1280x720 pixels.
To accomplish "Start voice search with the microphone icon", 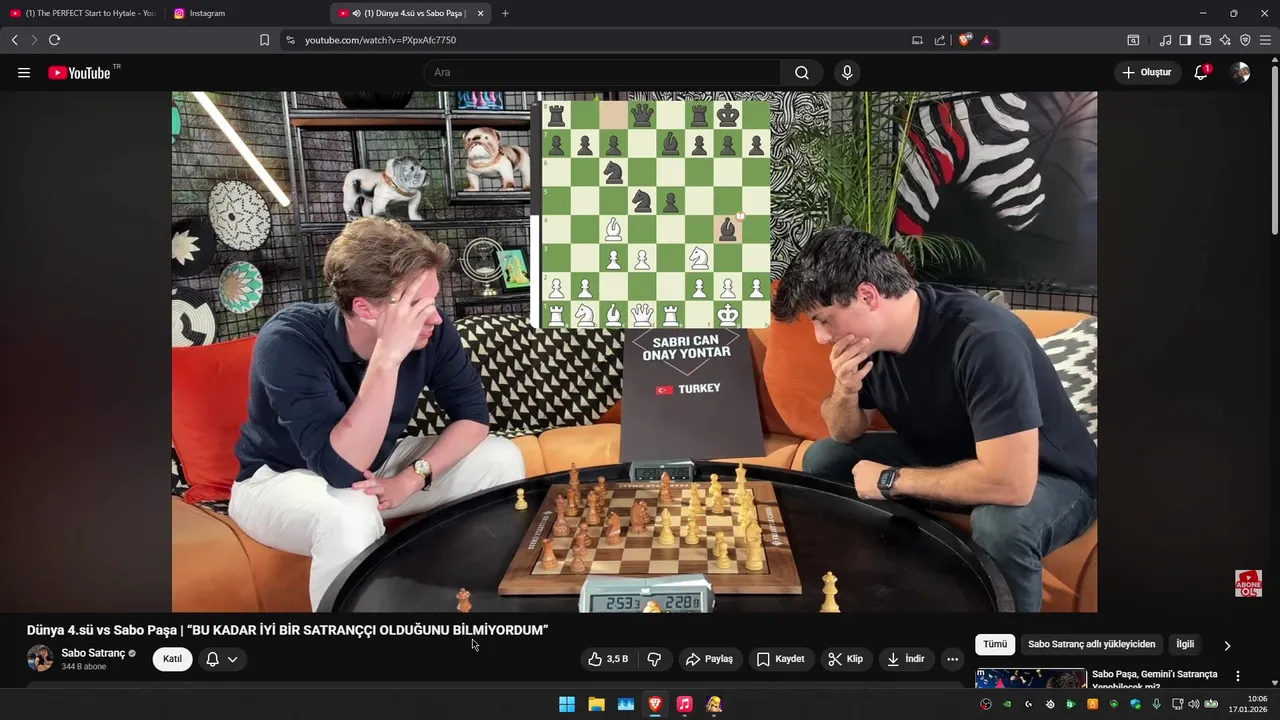I will [x=847, y=73].
